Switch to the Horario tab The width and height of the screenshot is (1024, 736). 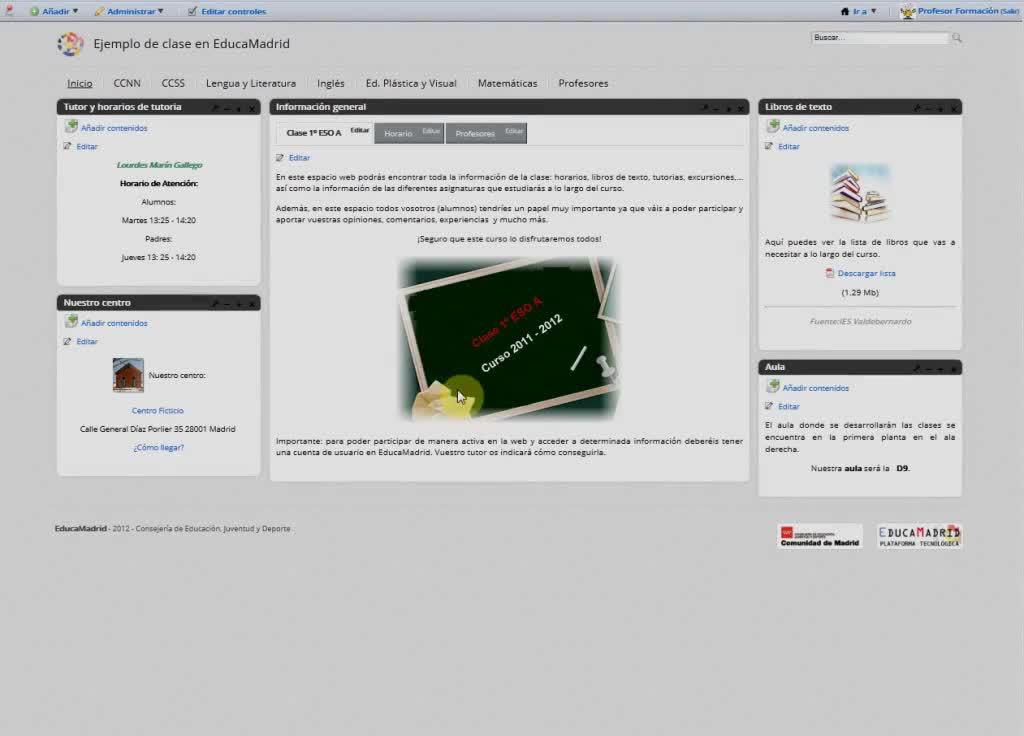pyautogui.click(x=398, y=133)
